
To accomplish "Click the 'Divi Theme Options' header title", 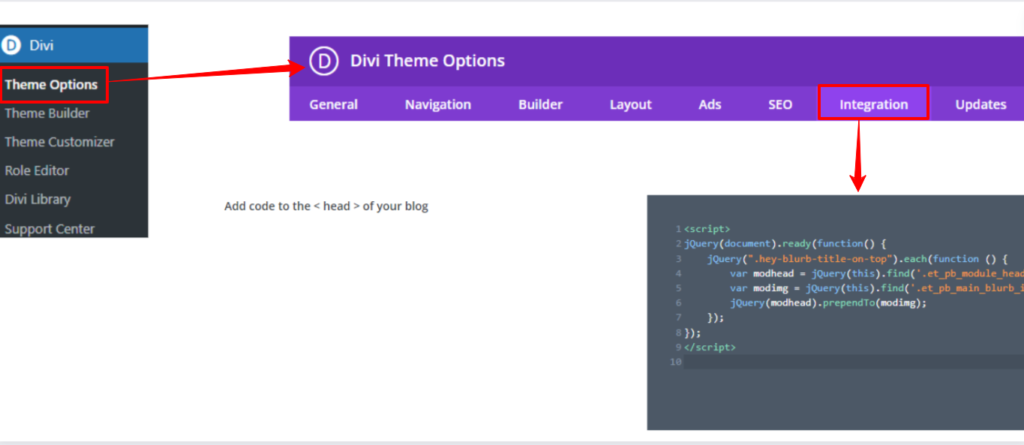I will click(427, 61).
